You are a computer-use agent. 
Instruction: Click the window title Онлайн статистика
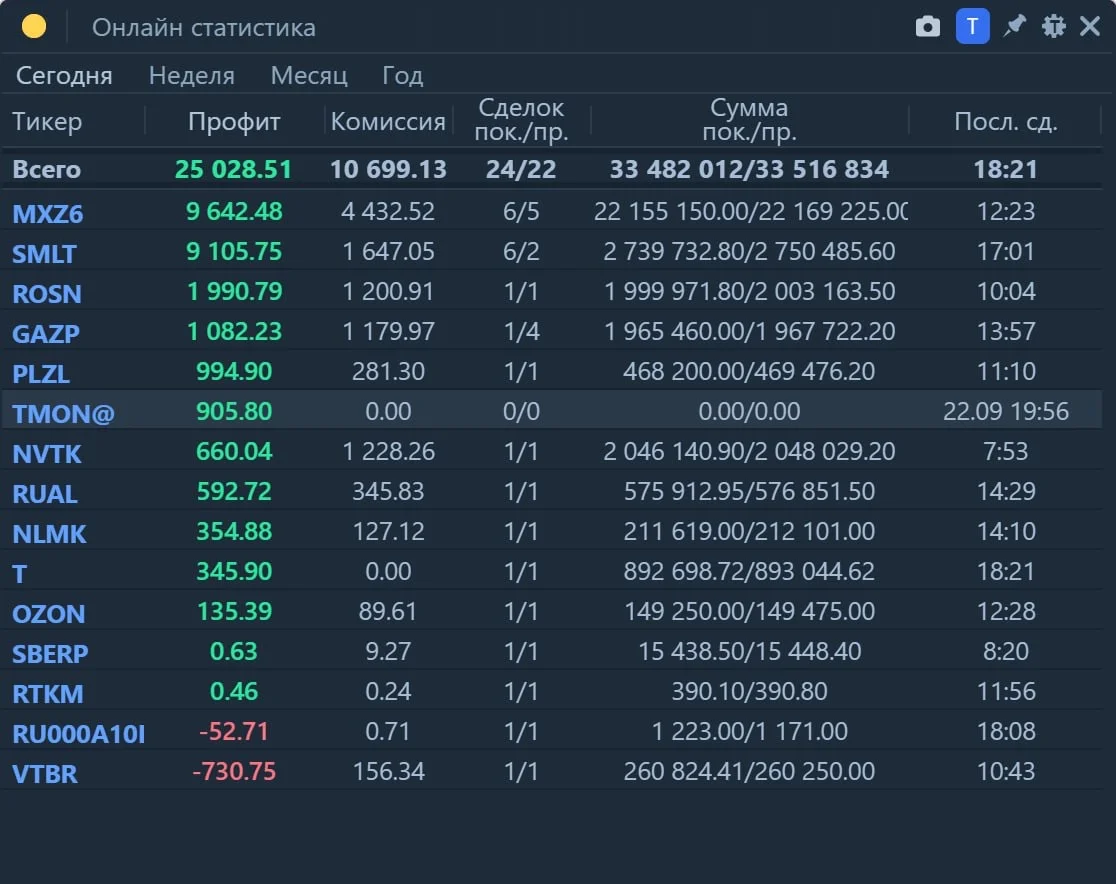[204, 28]
